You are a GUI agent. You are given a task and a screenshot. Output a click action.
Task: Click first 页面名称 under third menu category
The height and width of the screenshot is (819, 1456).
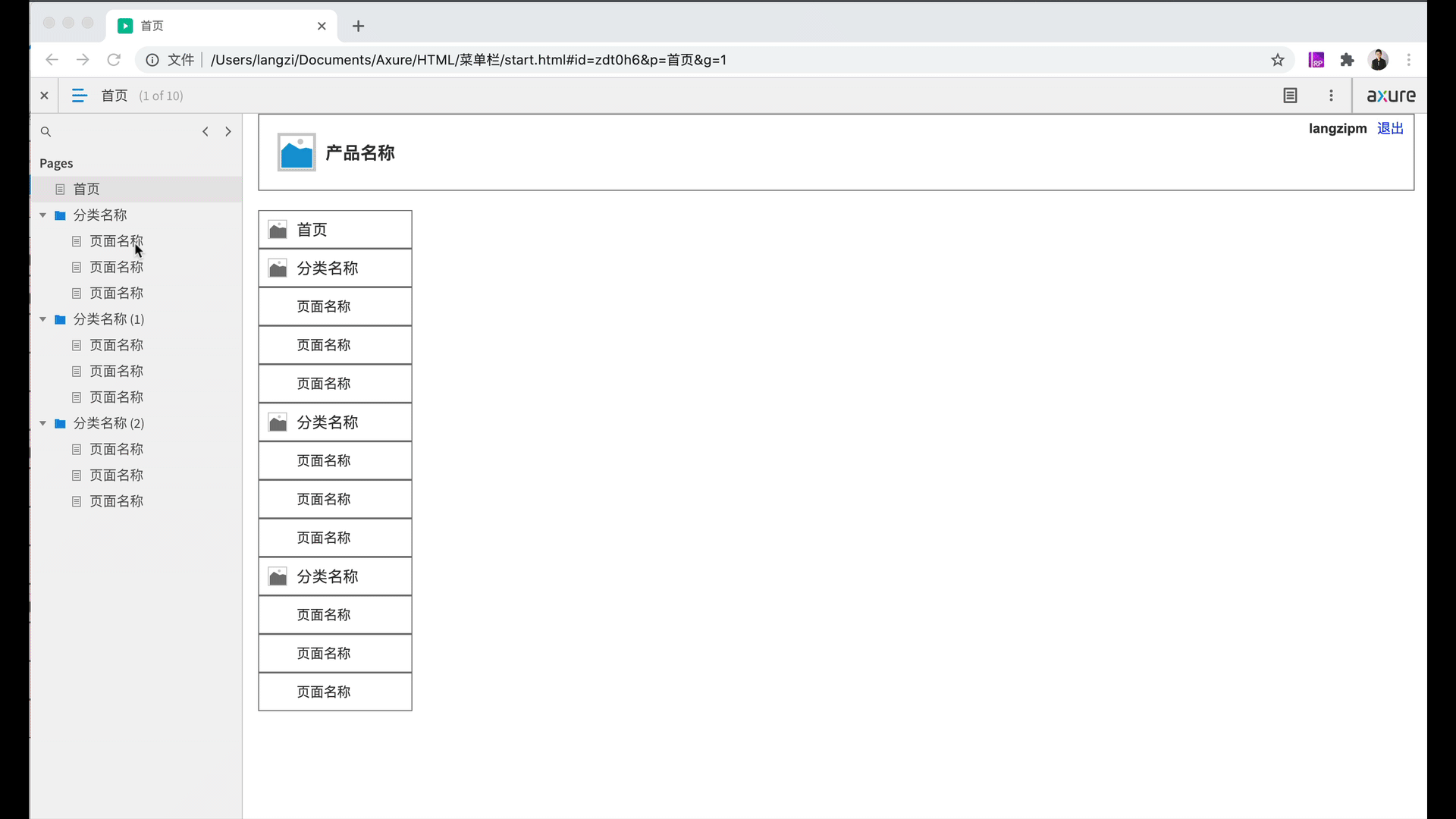(x=335, y=615)
